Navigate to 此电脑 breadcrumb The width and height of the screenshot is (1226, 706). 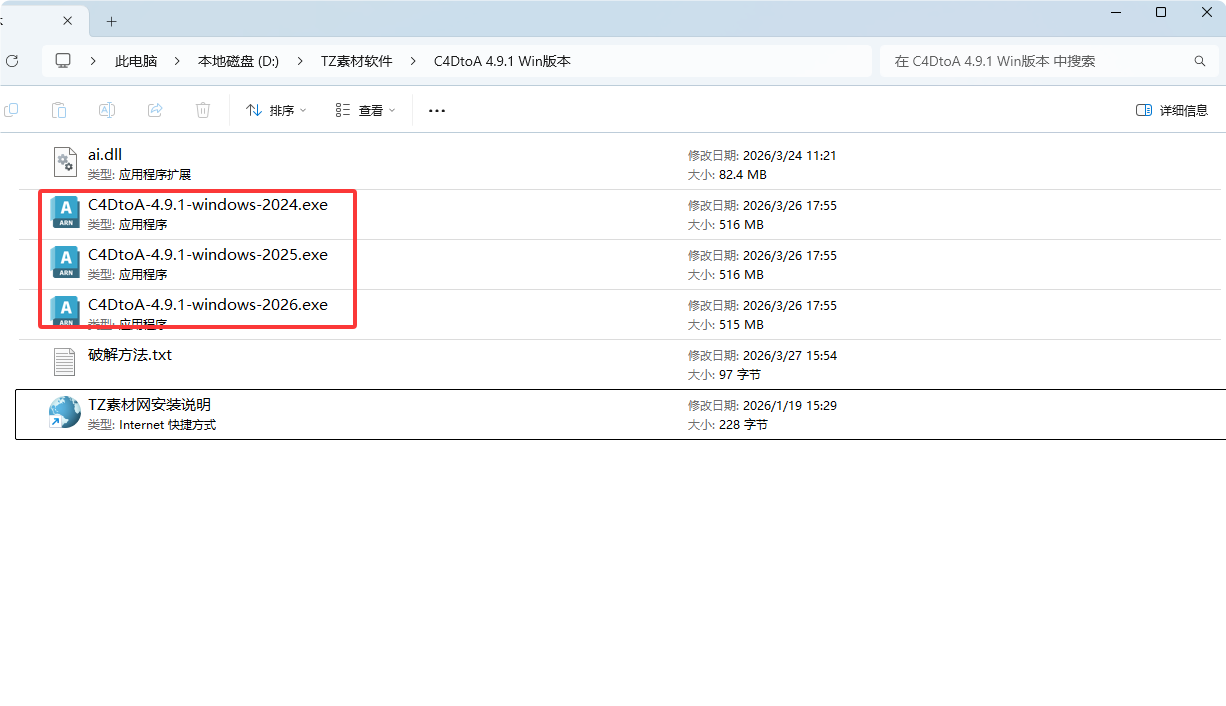(136, 61)
